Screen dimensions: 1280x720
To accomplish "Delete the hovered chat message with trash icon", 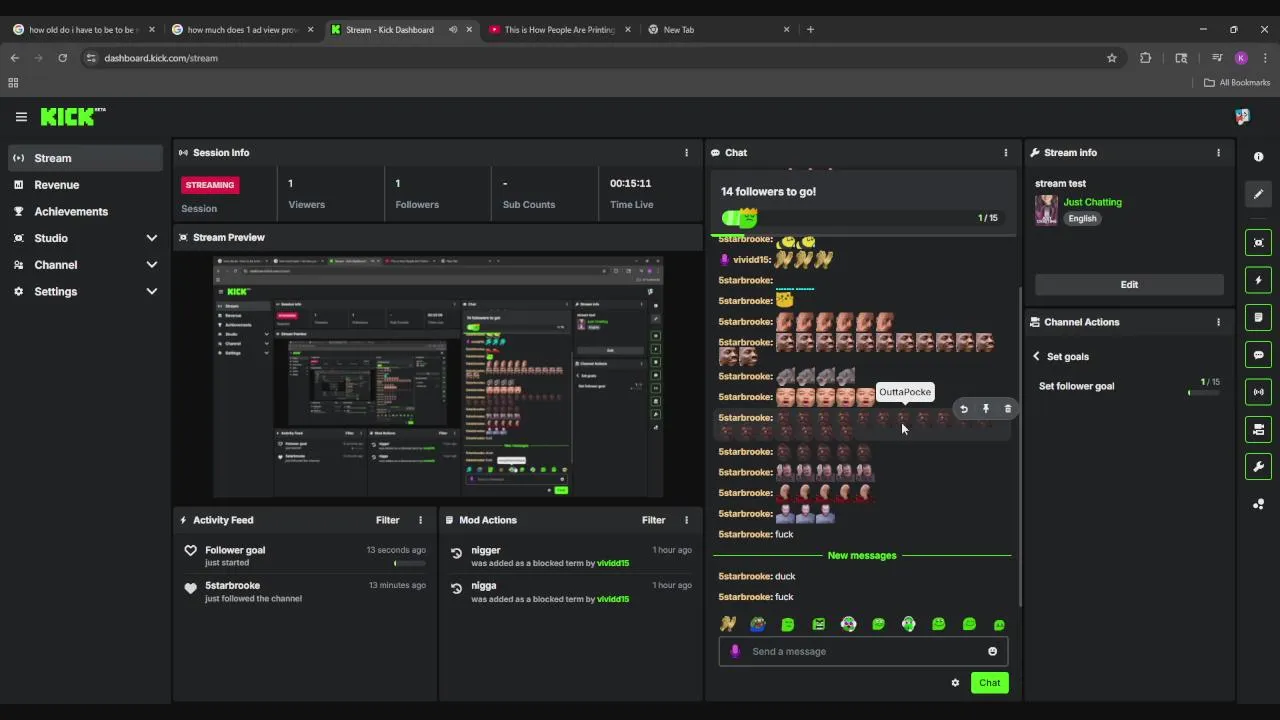I will click(1007, 409).
